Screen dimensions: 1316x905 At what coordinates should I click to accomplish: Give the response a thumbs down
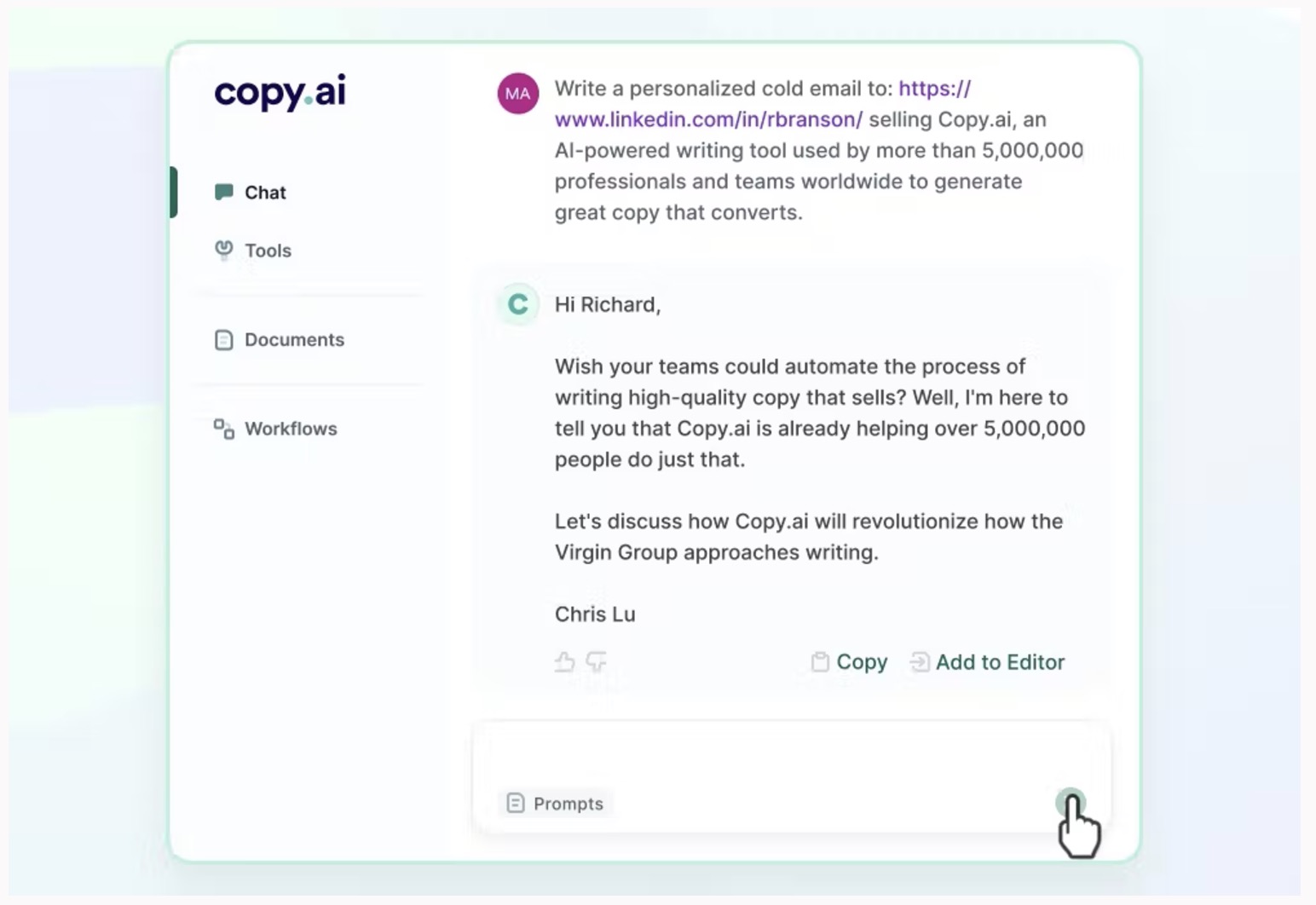[597, 662]
